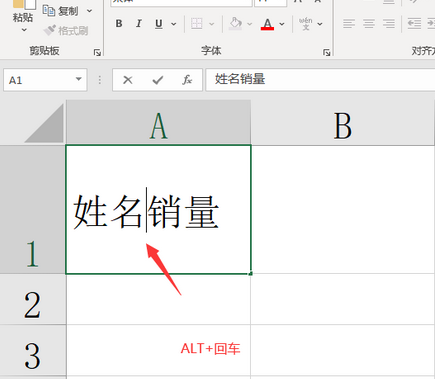This screenshot has height=379, width=435.
Task: Decrease indent
Action: pos(414,24)
